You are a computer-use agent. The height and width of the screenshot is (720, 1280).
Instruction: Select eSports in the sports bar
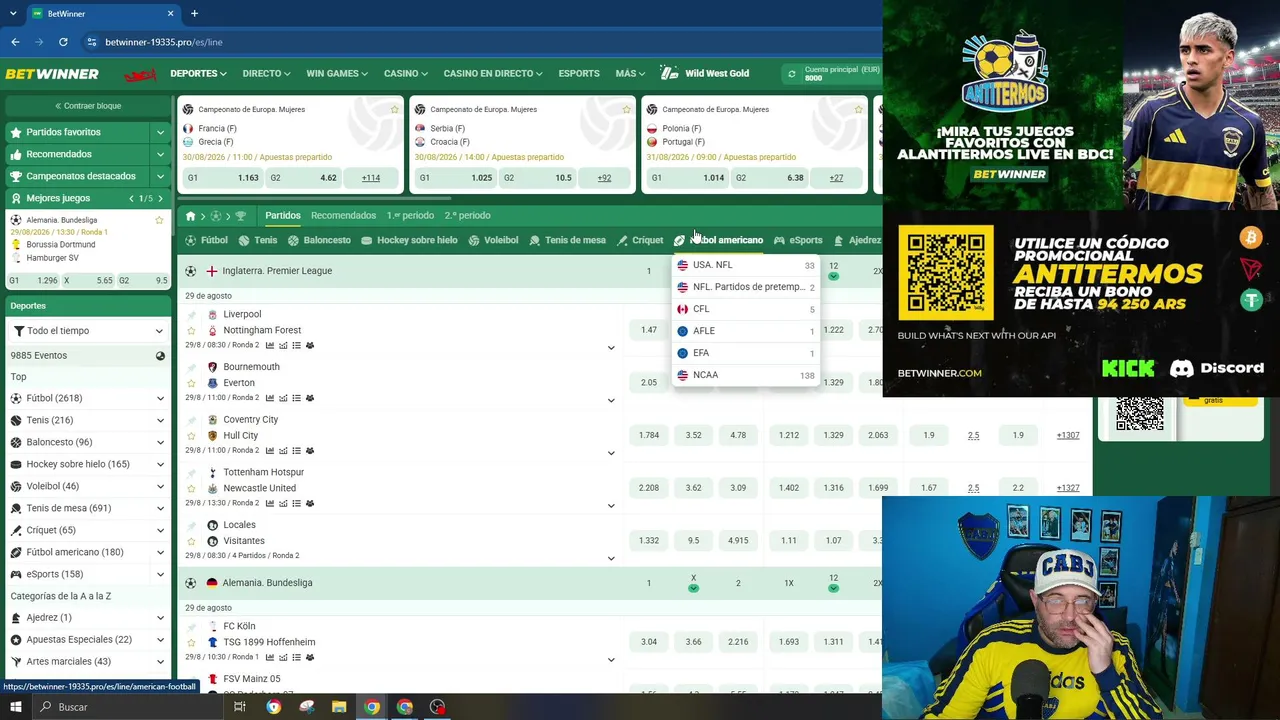coord(798,240)
